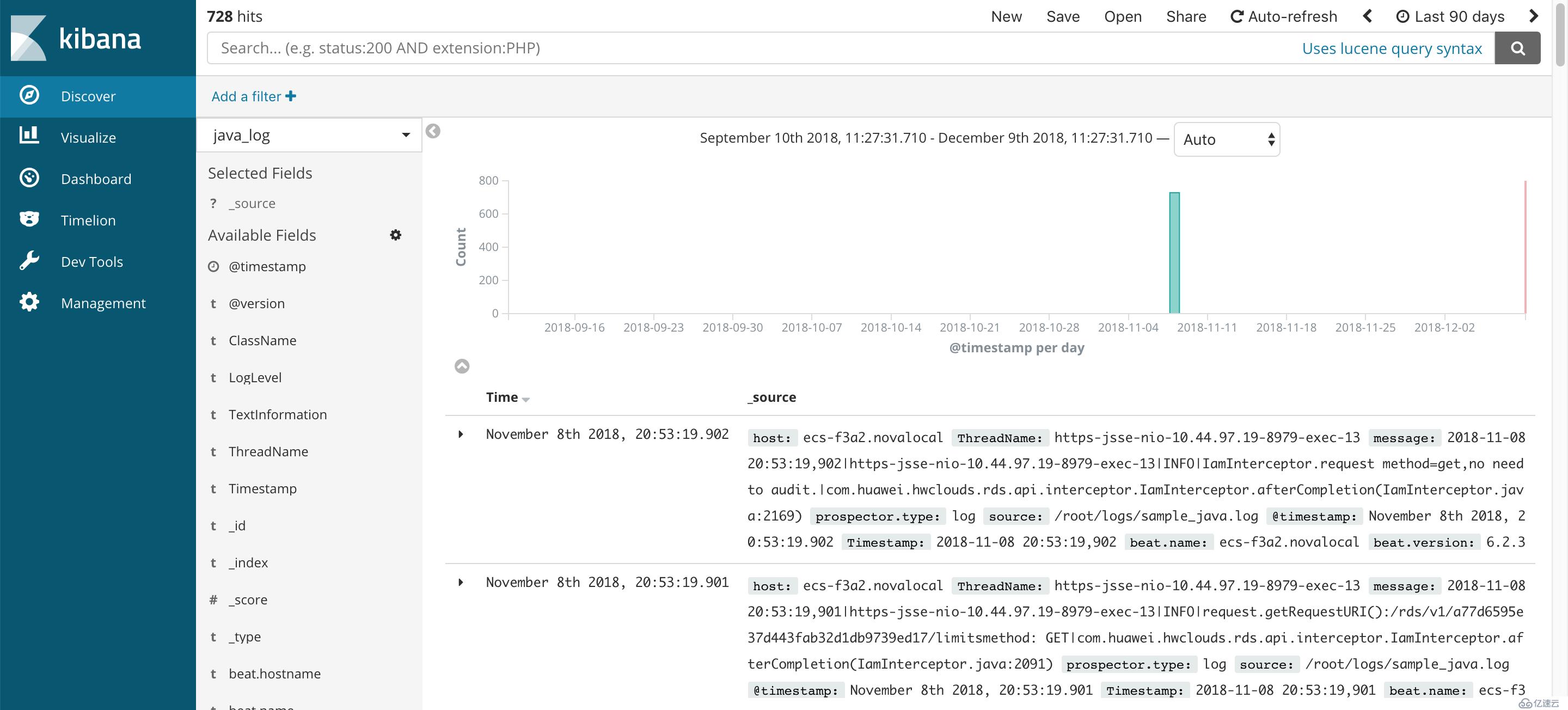This screenshot has height=710, width=1568.
Task: Expand the first log entry row
Action: (462, 432)
